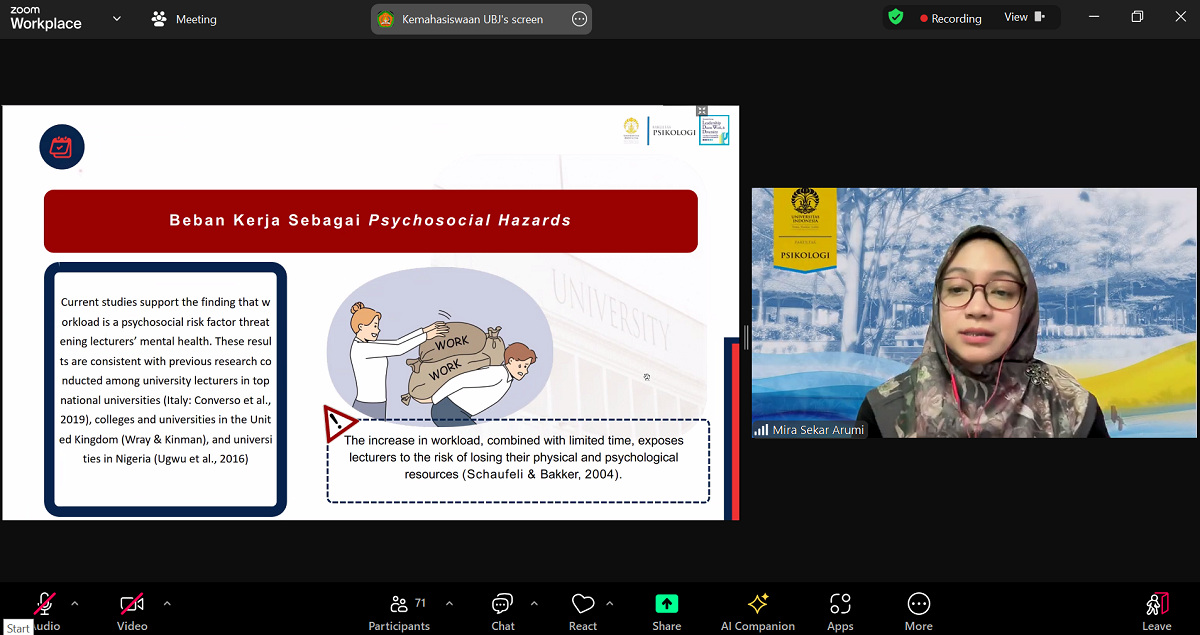Open shared screen options ellipsis

(579, 19)
